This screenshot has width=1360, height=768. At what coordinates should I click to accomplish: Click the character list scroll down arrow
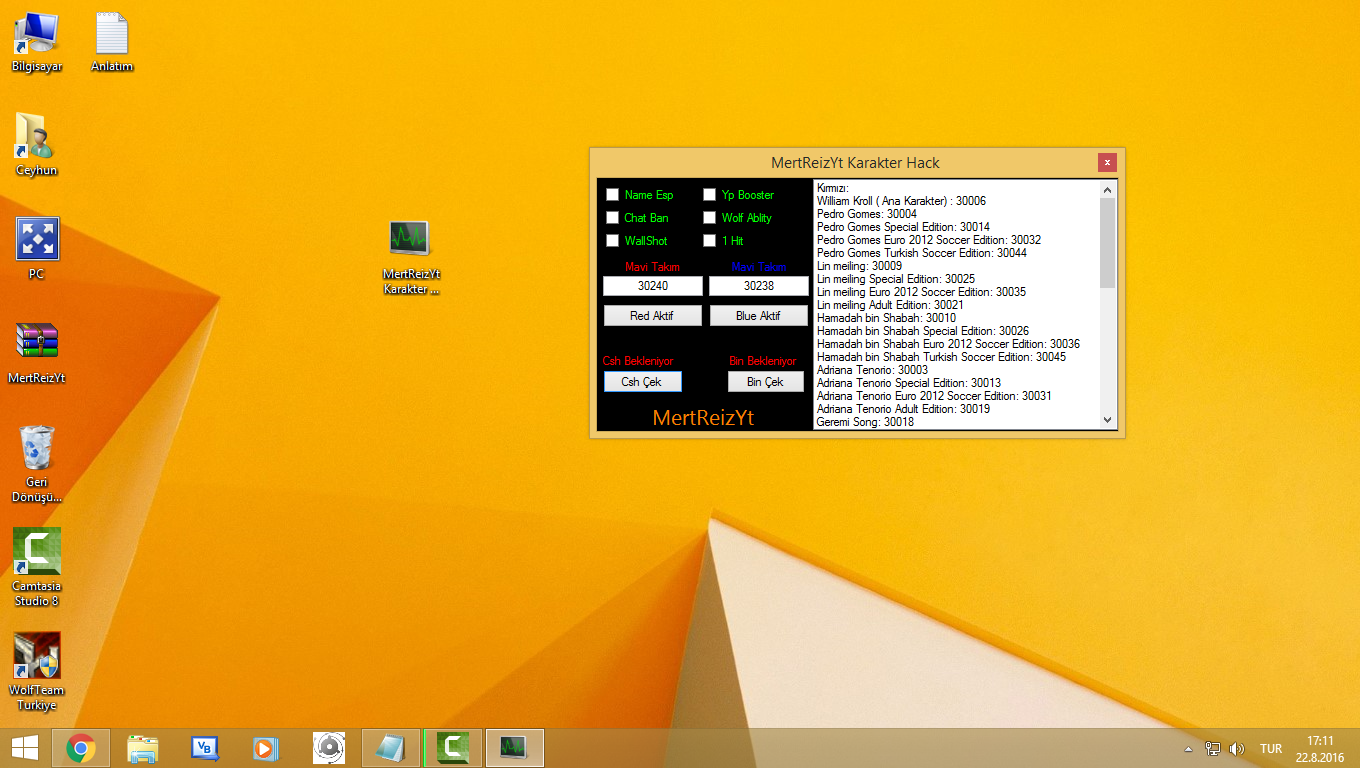pyautogui.click(x=1107, y=420)
